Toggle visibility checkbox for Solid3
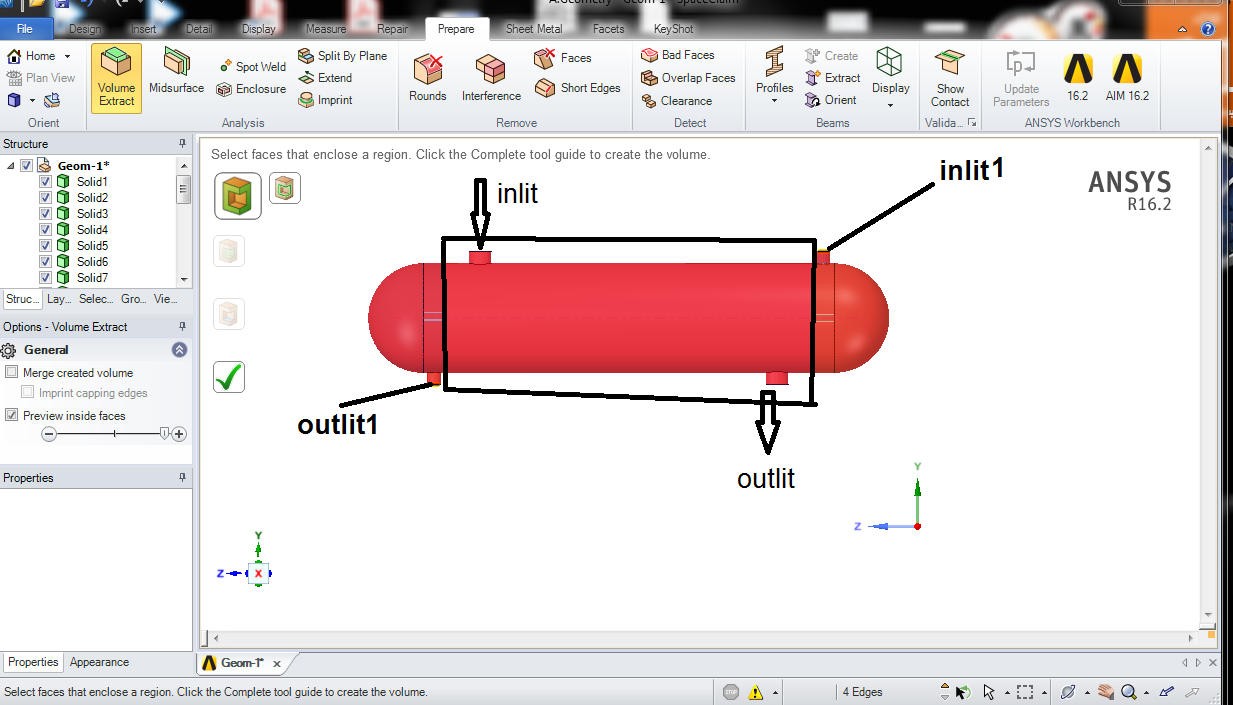Viewport: 1233px width, 705px height. click(x=45, y=214)
